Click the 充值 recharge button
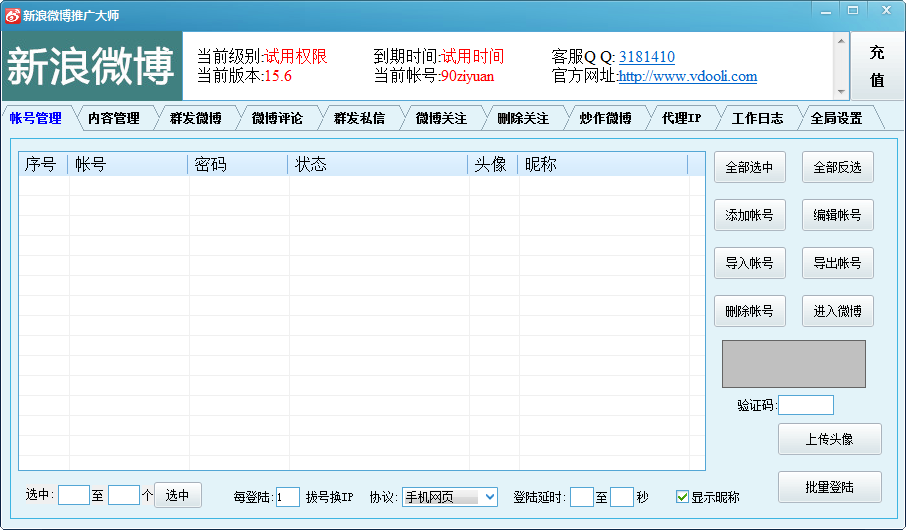 tap(877, 66)
